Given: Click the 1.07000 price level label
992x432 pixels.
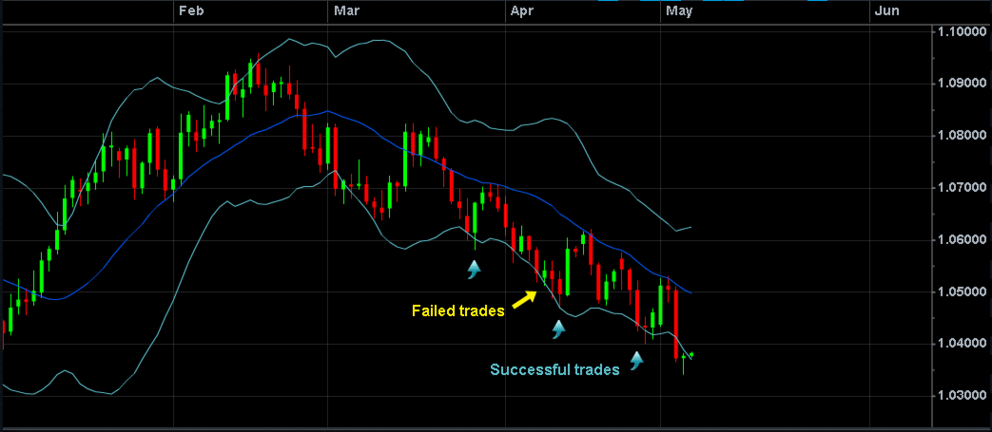Looking at the screenshot, I should click(961, 188).
